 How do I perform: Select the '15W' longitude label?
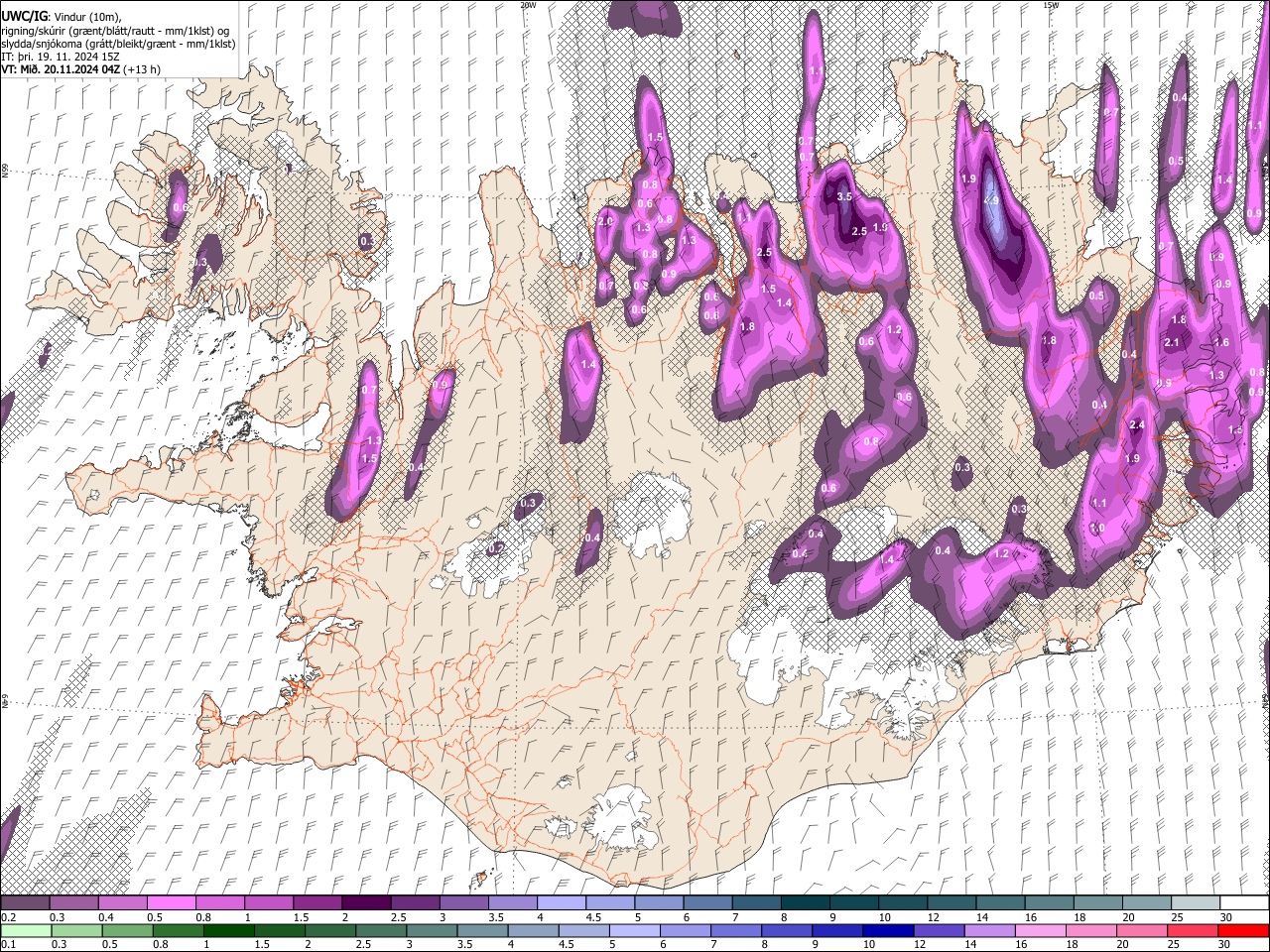(x=1050, y=5)
